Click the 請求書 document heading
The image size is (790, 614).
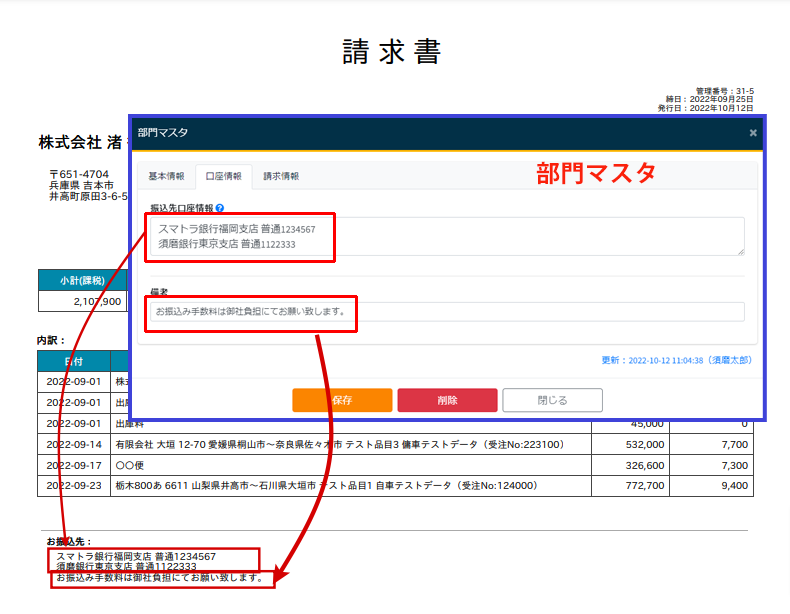[x=392, y=52]
